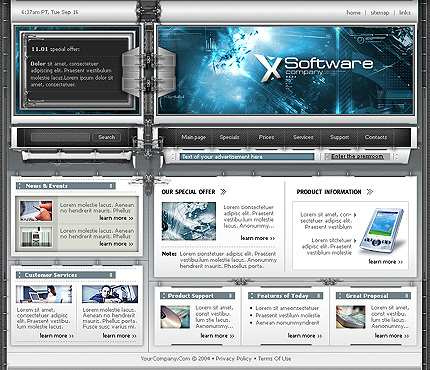
Task: Click the grip icon on Customer Services header
Action: click(111, 275)
